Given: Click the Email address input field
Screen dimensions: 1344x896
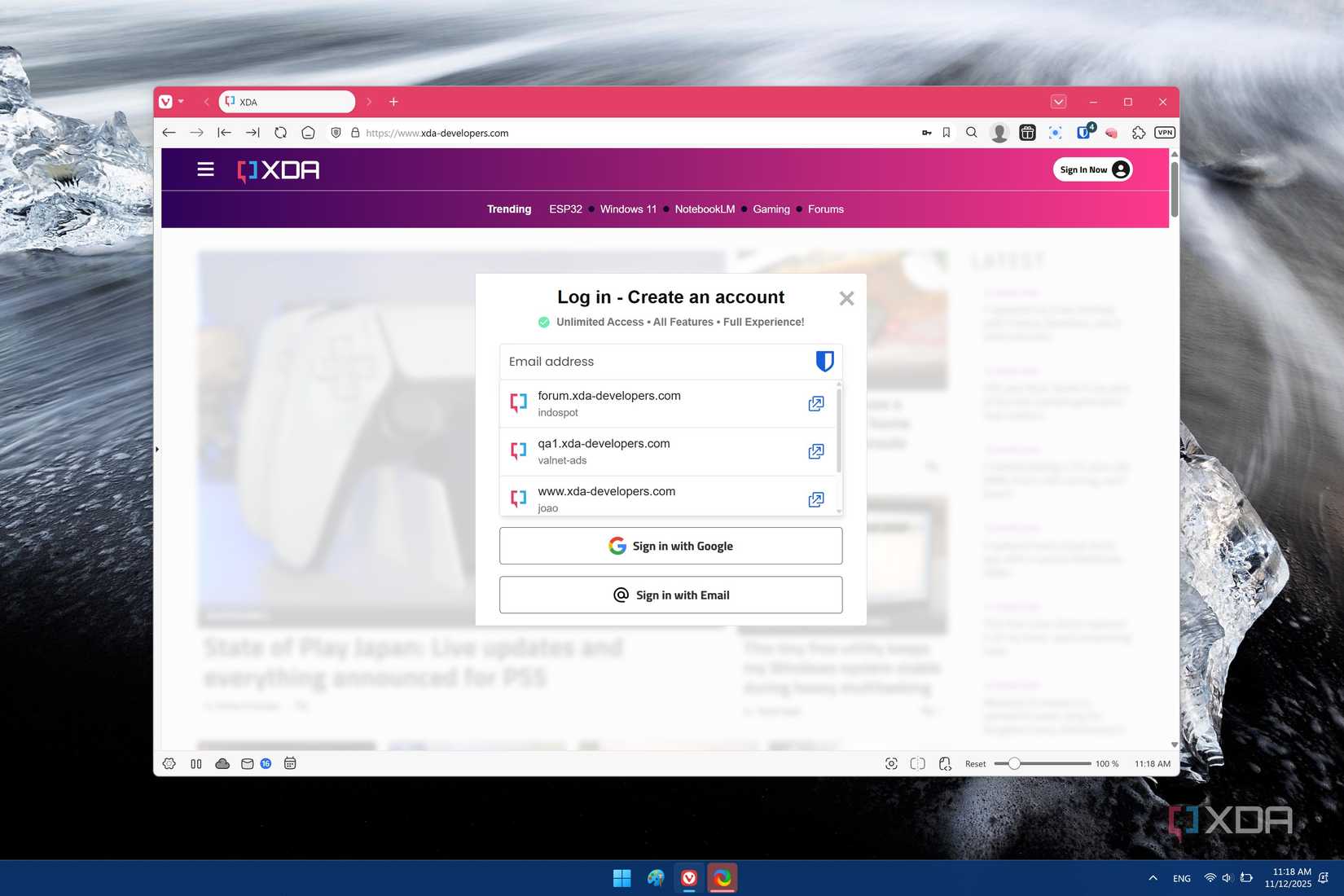Looking at the screenshot, I should click(652, 361).
